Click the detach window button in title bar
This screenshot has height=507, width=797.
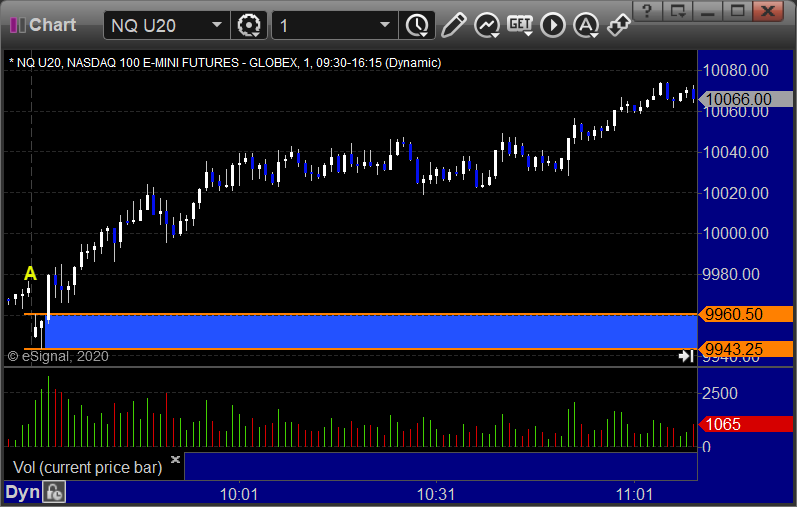(x=678, y=11)
